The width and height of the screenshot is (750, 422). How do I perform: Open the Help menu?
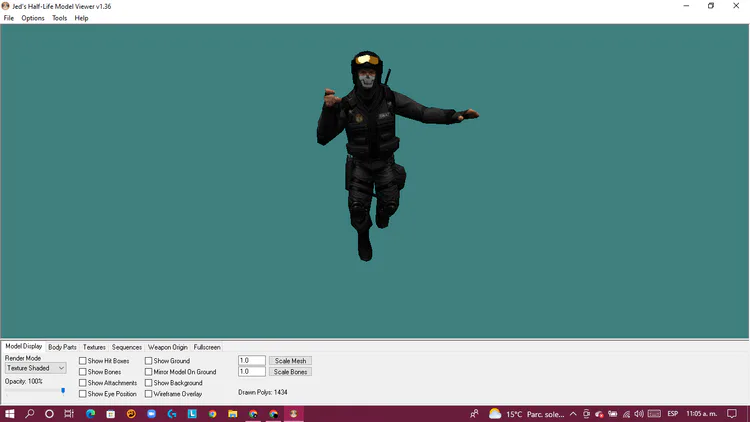tap(81, 18)
